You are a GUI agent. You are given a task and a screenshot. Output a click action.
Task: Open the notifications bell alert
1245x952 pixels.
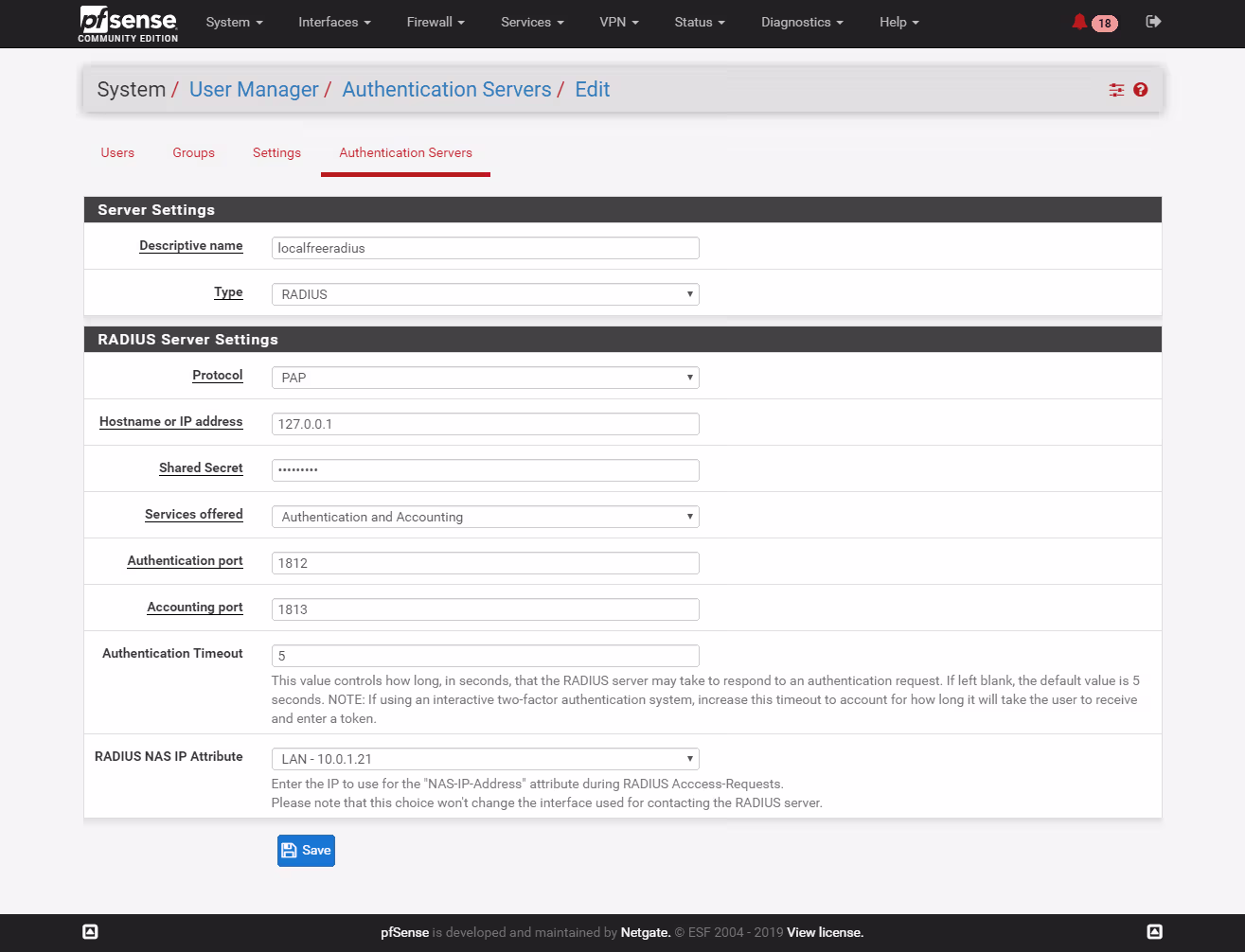1079,22
